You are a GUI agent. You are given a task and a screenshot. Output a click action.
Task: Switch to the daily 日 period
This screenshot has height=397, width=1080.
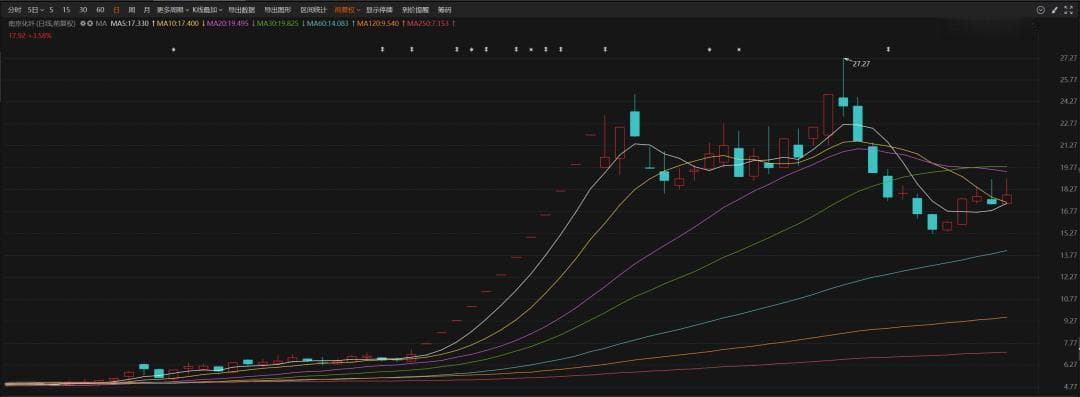tap(116, 10)
